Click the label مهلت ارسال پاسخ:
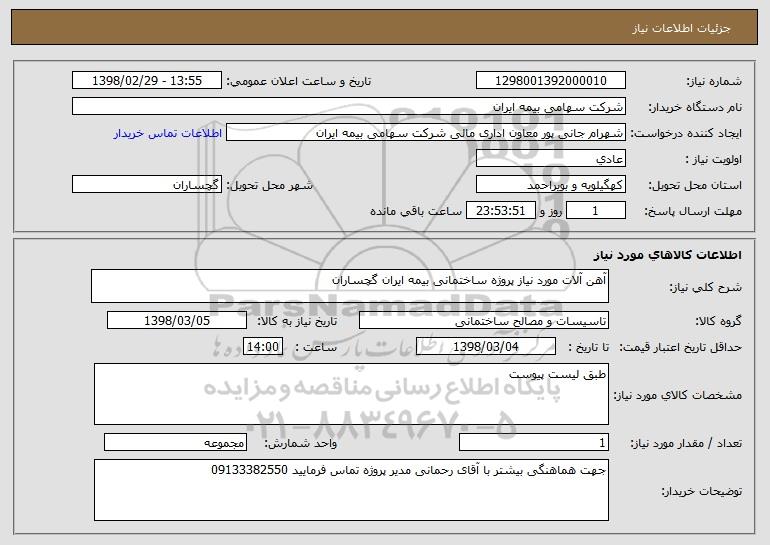770x545 pixels. pos(693,211)
